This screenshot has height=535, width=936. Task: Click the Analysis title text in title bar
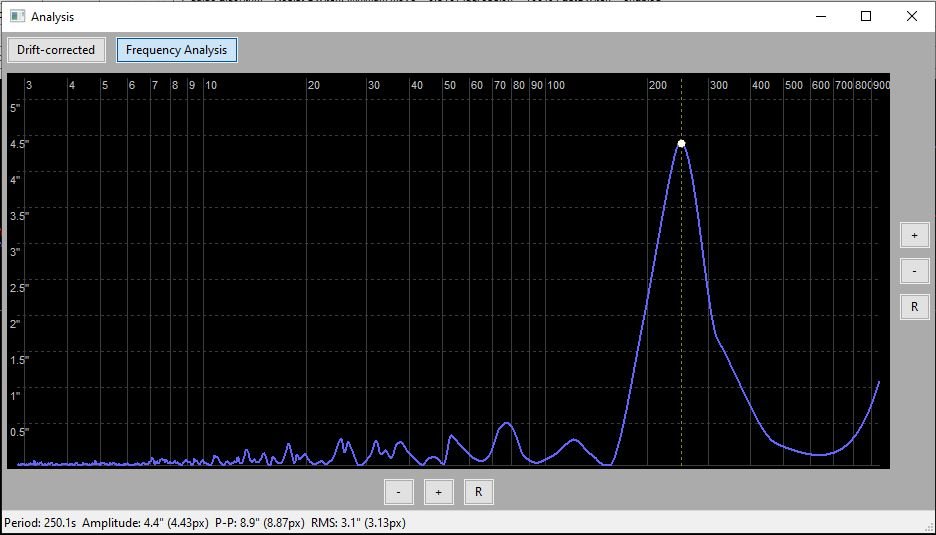click(52, 17)
